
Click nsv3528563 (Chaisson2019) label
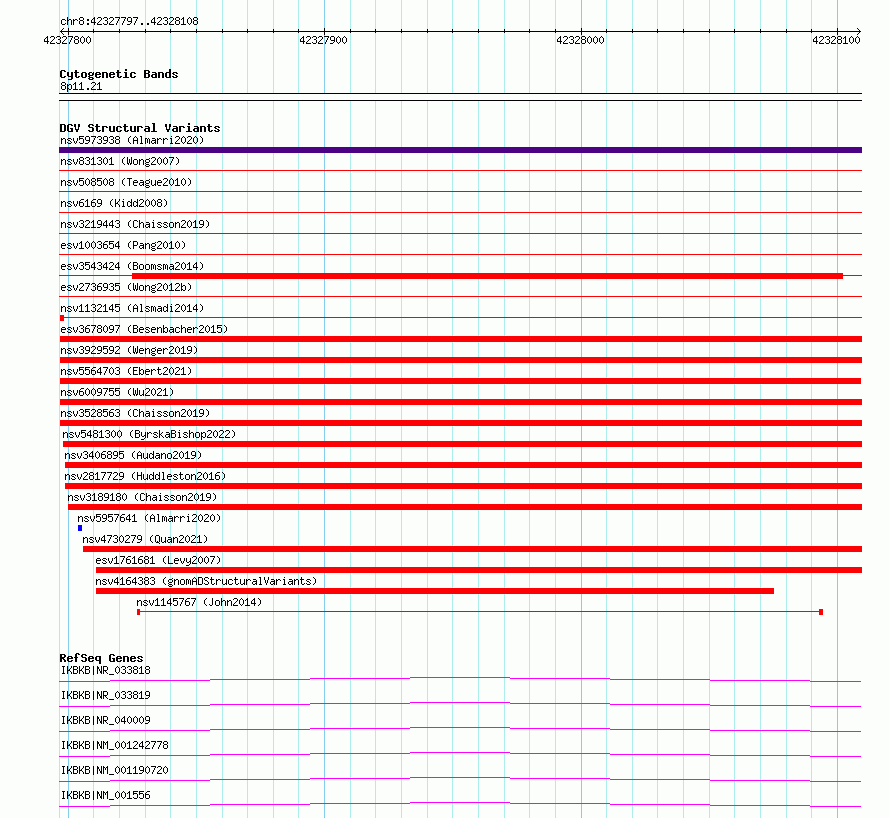coord(135,413)
